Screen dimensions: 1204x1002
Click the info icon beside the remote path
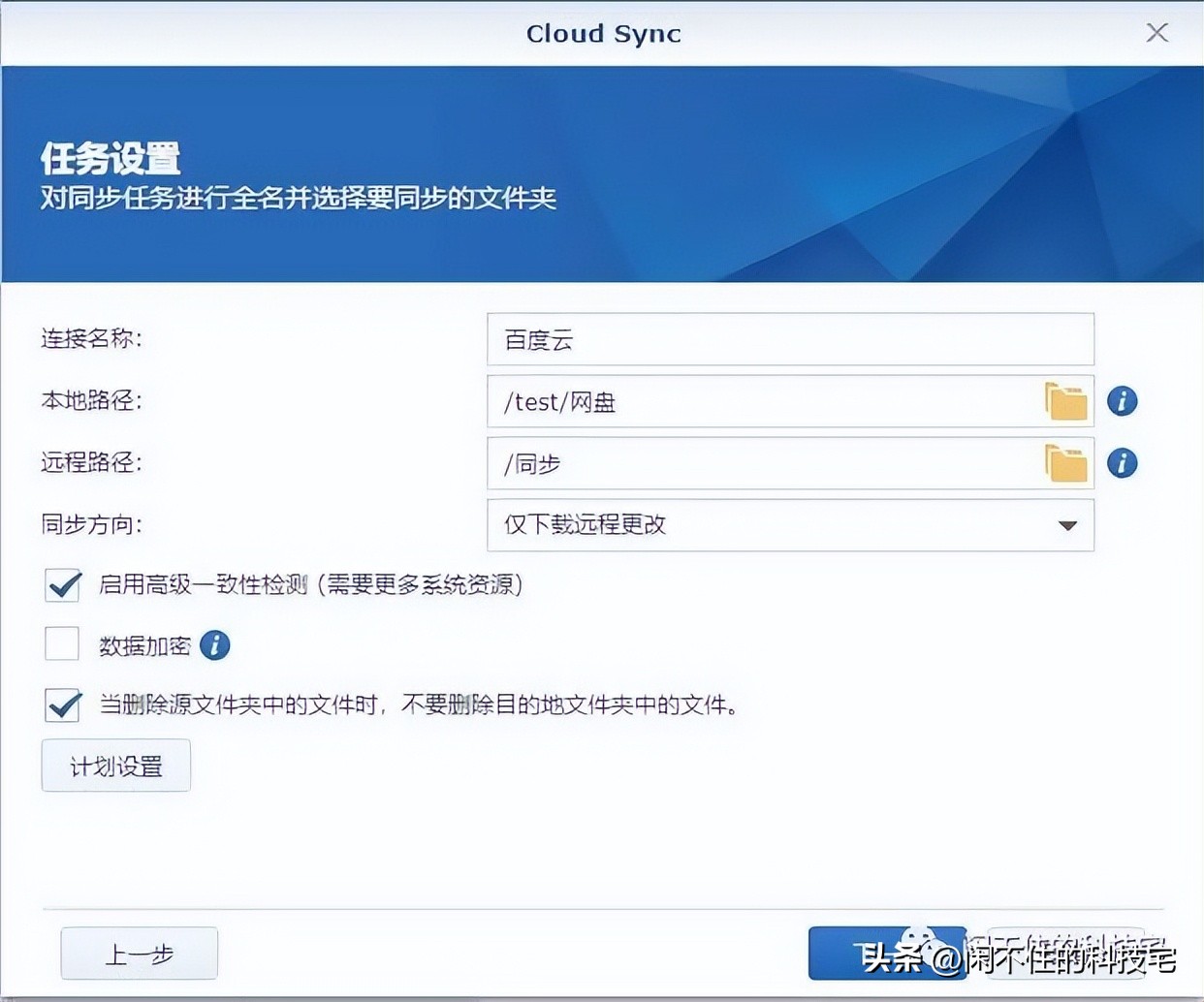pos(1122,463)
